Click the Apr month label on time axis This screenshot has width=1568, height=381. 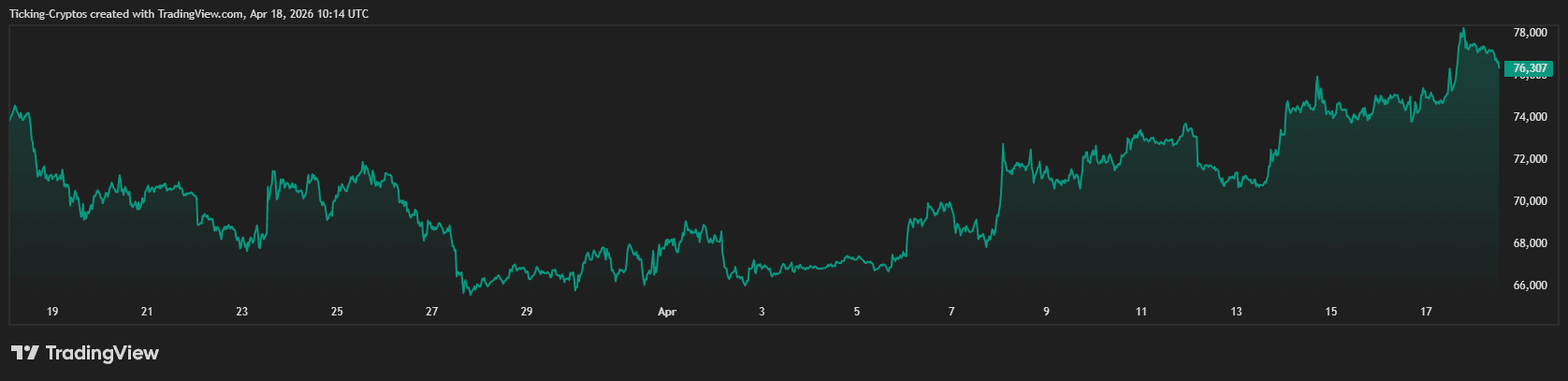click(x=667, y=312)
